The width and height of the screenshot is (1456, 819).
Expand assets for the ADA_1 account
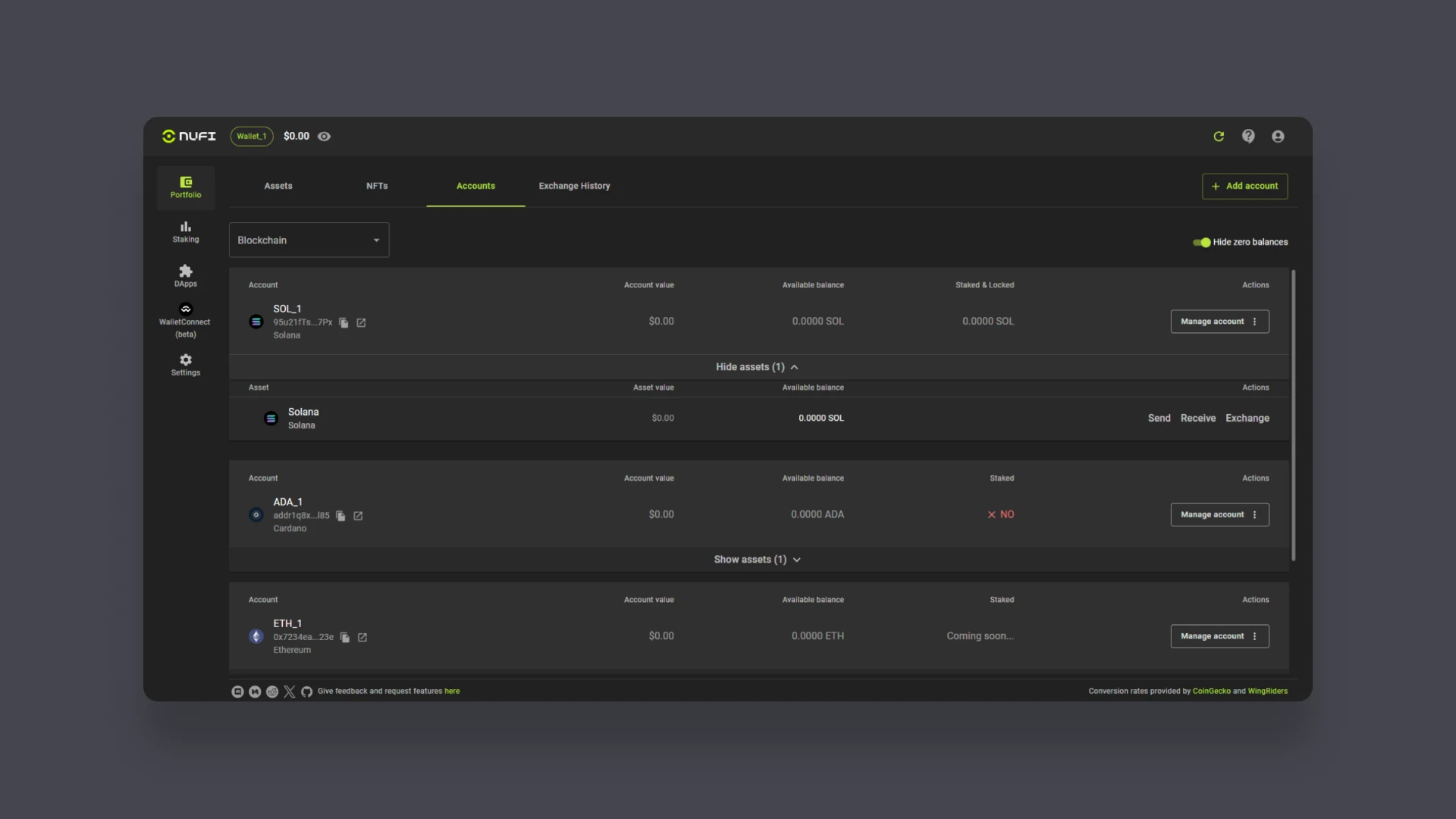[x=756, y=559]
